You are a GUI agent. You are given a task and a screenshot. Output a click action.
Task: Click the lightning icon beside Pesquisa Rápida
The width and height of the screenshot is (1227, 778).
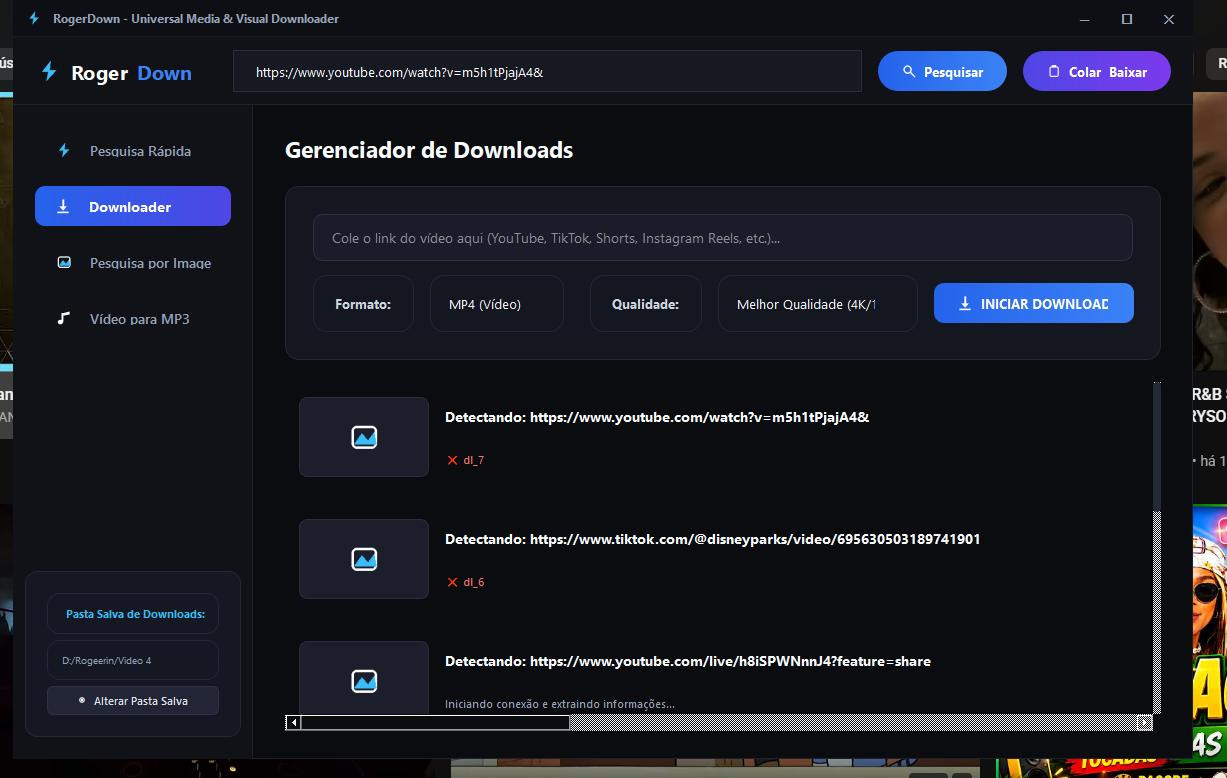pyautogui.click(x=64, y=151)
